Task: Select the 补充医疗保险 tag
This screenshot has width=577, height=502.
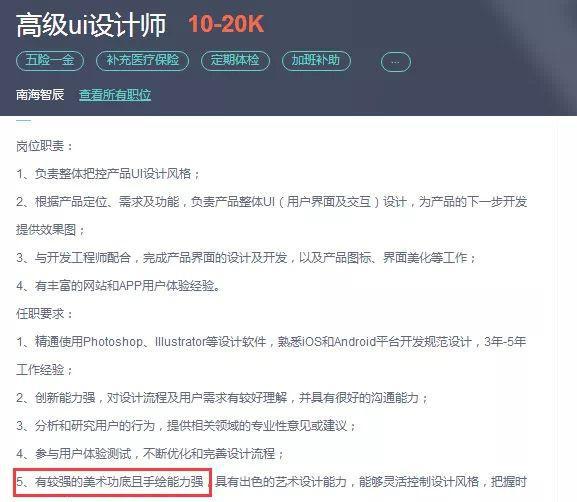Action: pyautogui.click(x=142, y=60)
